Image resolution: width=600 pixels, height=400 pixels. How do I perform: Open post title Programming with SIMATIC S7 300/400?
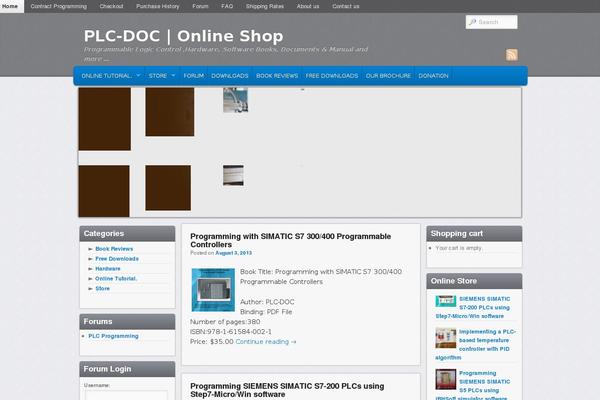[x=290, y=240]
